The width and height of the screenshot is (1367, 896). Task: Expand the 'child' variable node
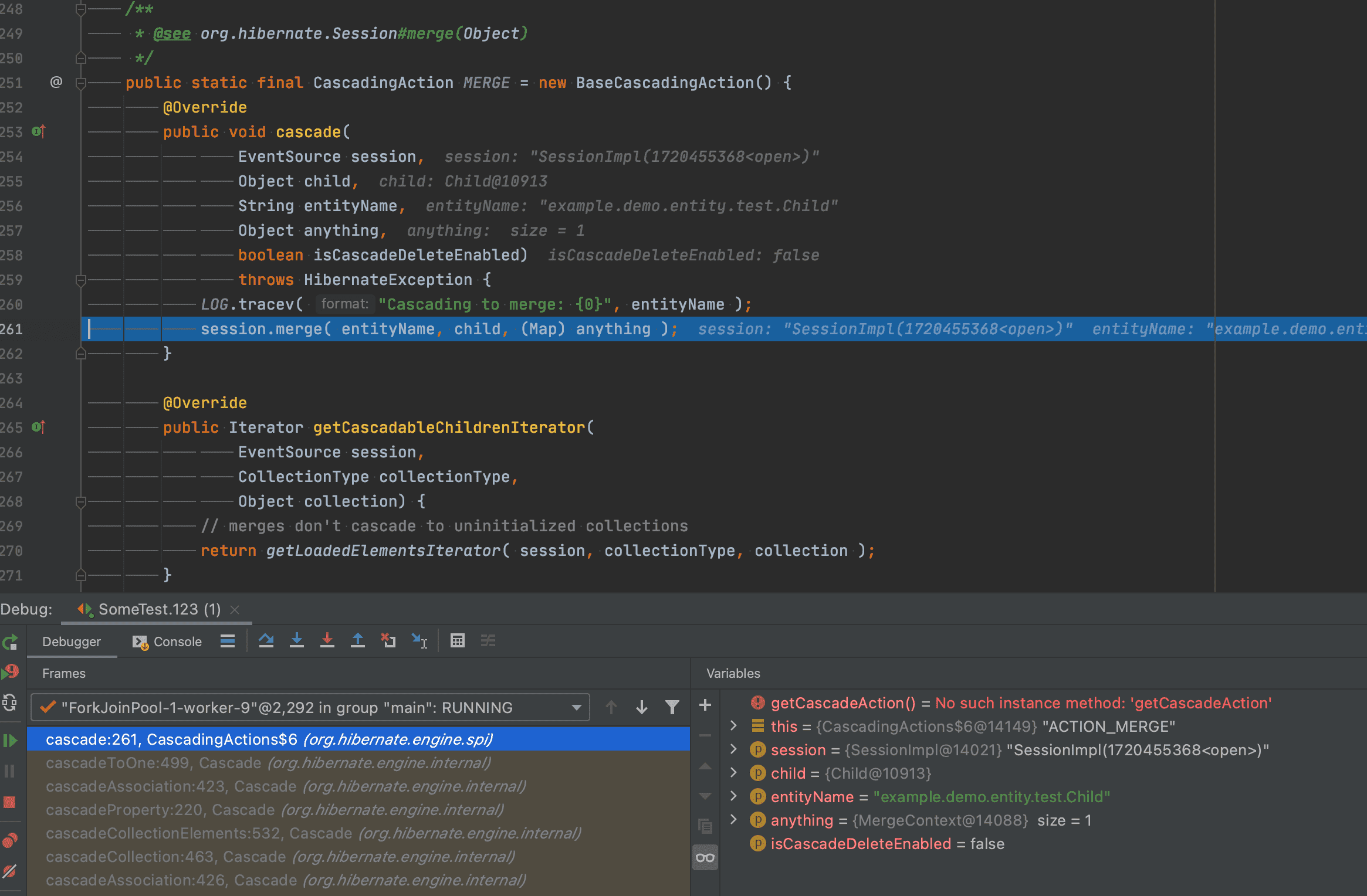733,773
